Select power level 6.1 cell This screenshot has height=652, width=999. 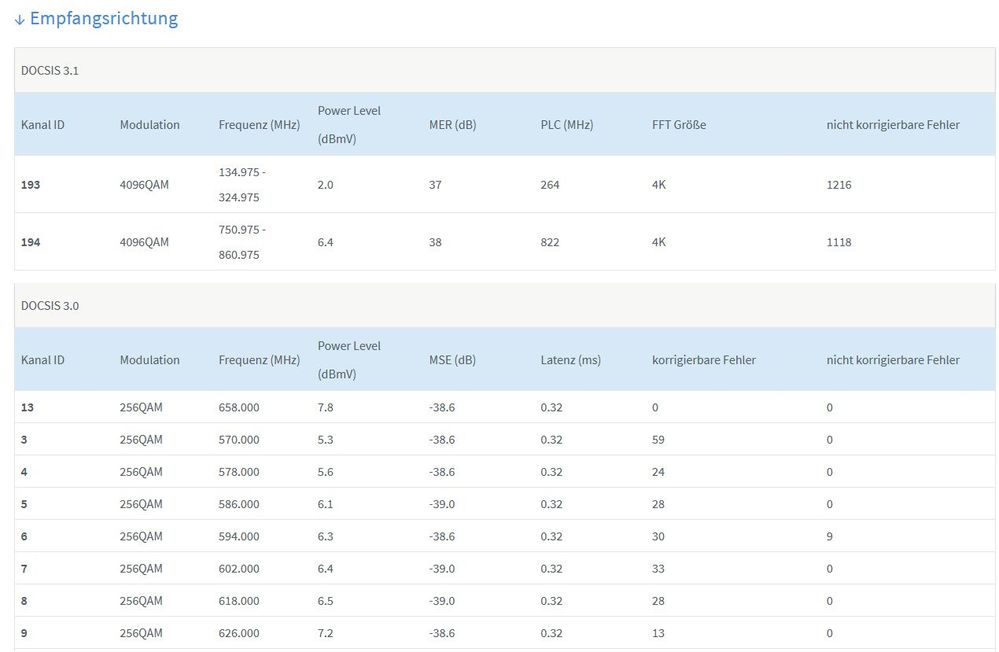(x=325, y=504)
